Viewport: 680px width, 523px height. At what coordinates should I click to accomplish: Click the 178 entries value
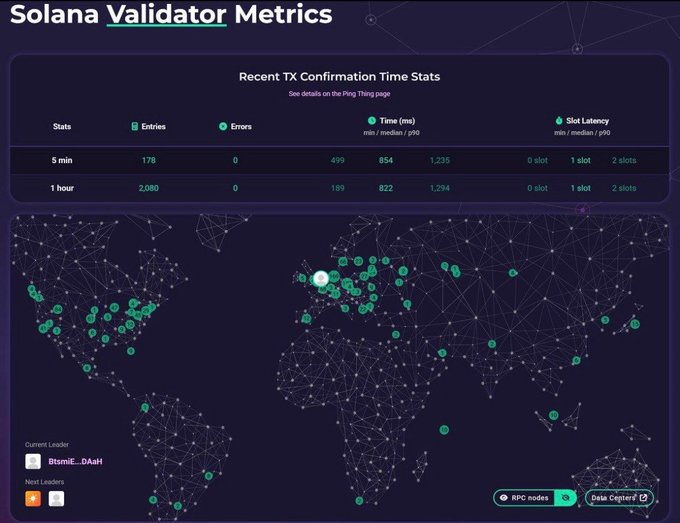pyautogui.click(x=149, y=160)
